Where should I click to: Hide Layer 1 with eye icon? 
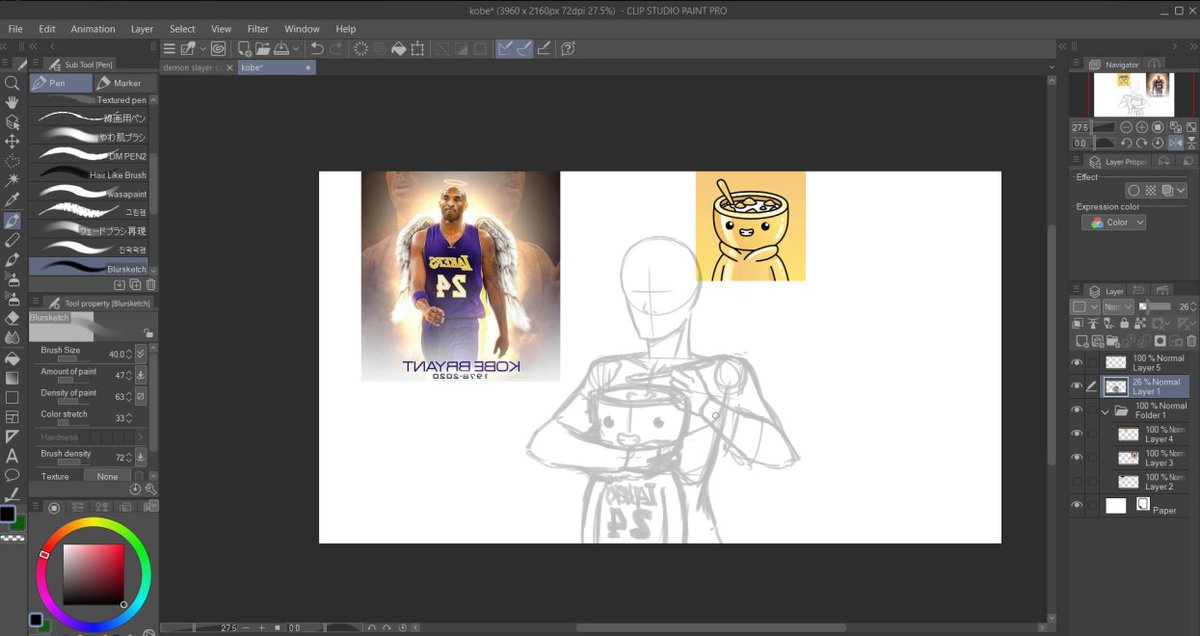point(1077,386)
